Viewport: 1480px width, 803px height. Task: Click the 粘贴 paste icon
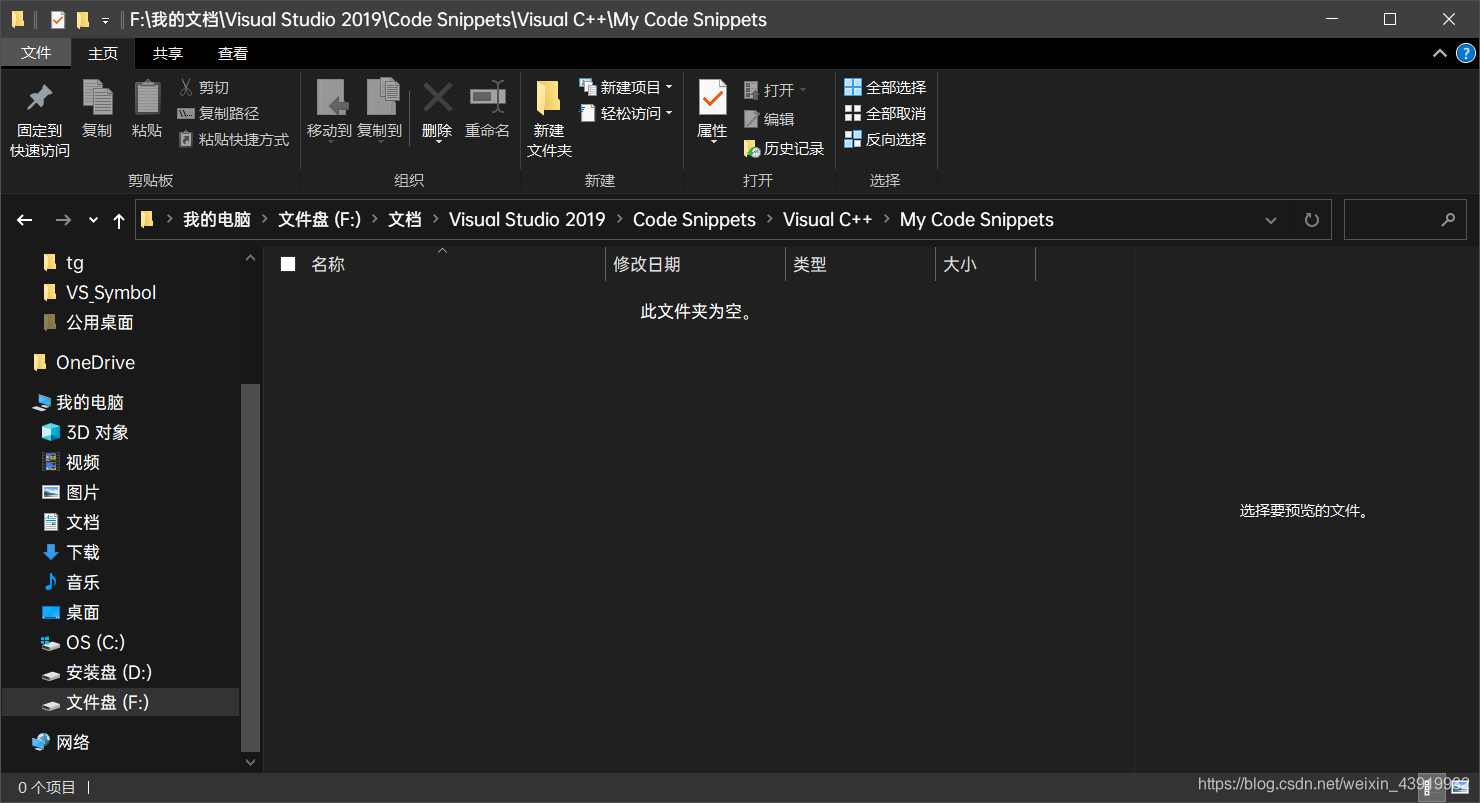click(x=147, y=97)
